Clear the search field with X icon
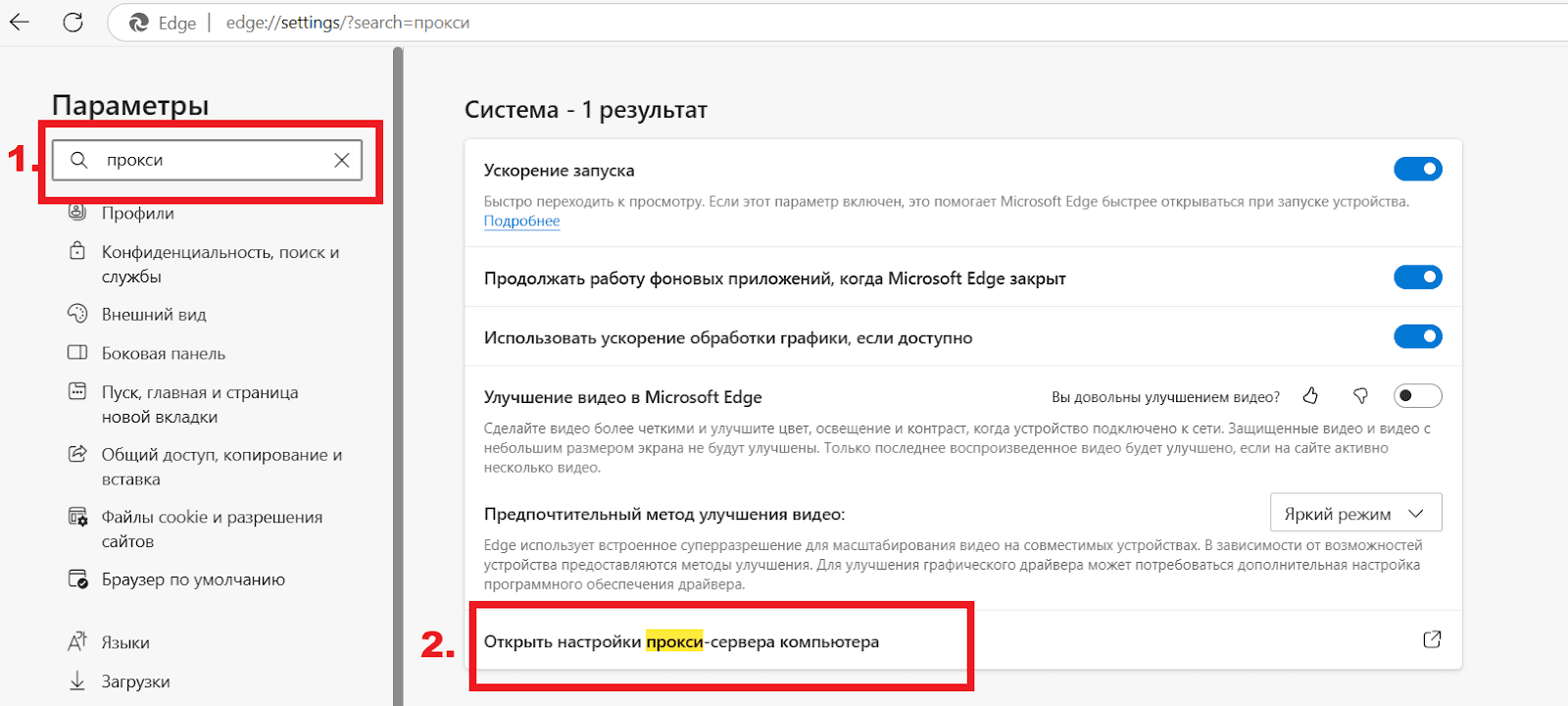1568x706 pixels. [341, 160]
